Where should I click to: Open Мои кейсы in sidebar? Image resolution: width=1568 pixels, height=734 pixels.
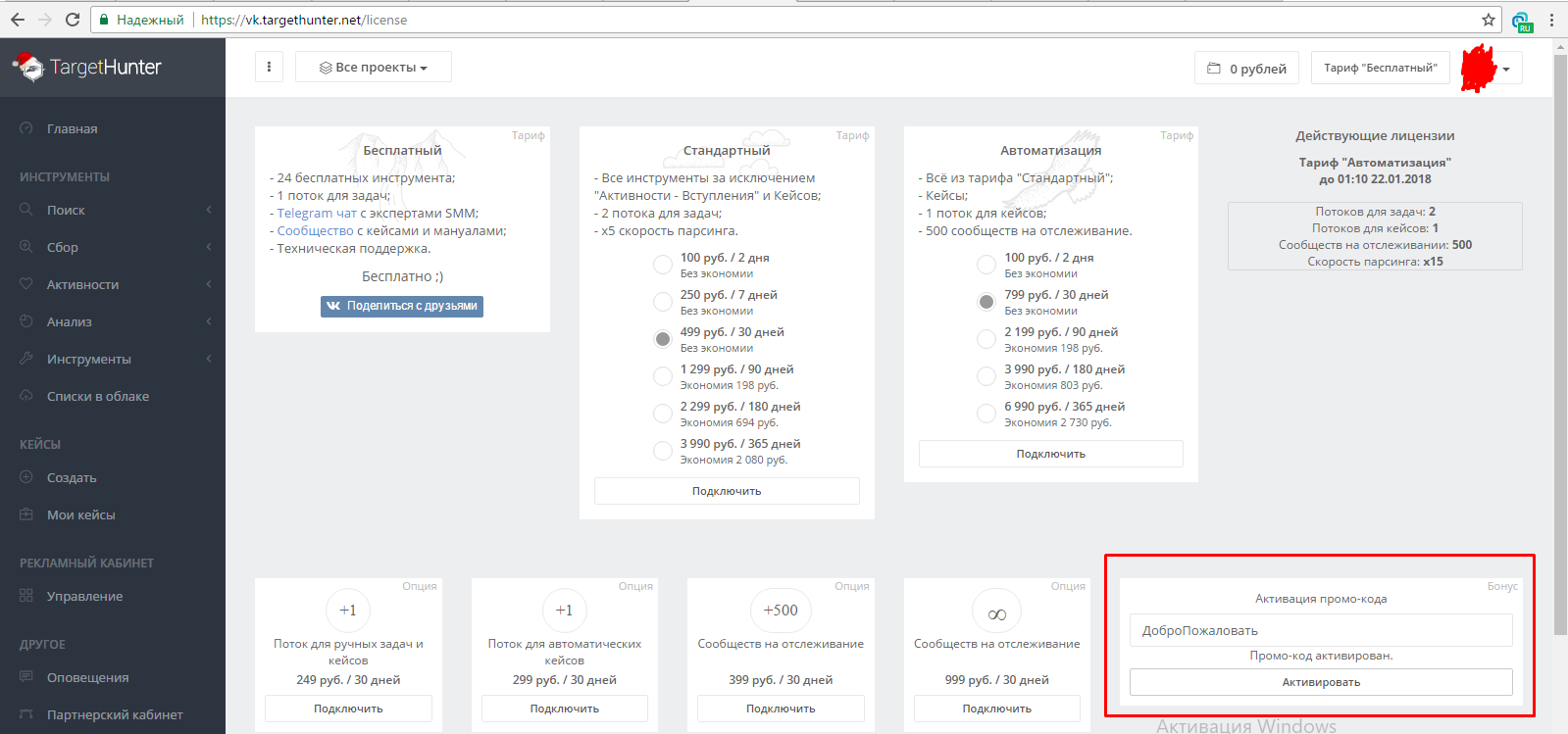[x=80, y=514]
